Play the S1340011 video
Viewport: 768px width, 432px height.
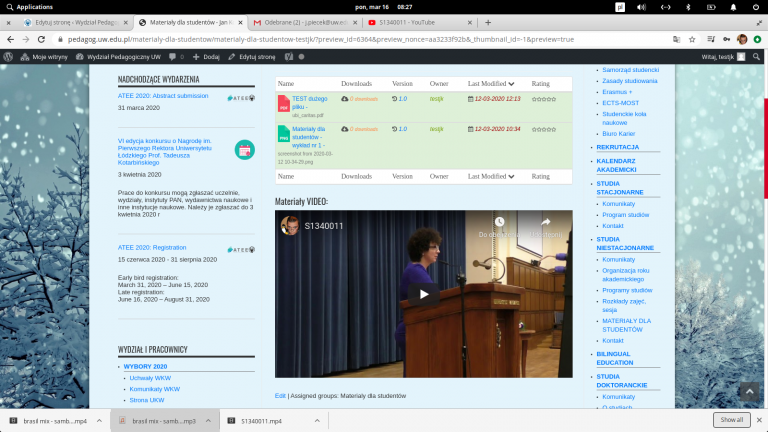click(x=424, y=294)
